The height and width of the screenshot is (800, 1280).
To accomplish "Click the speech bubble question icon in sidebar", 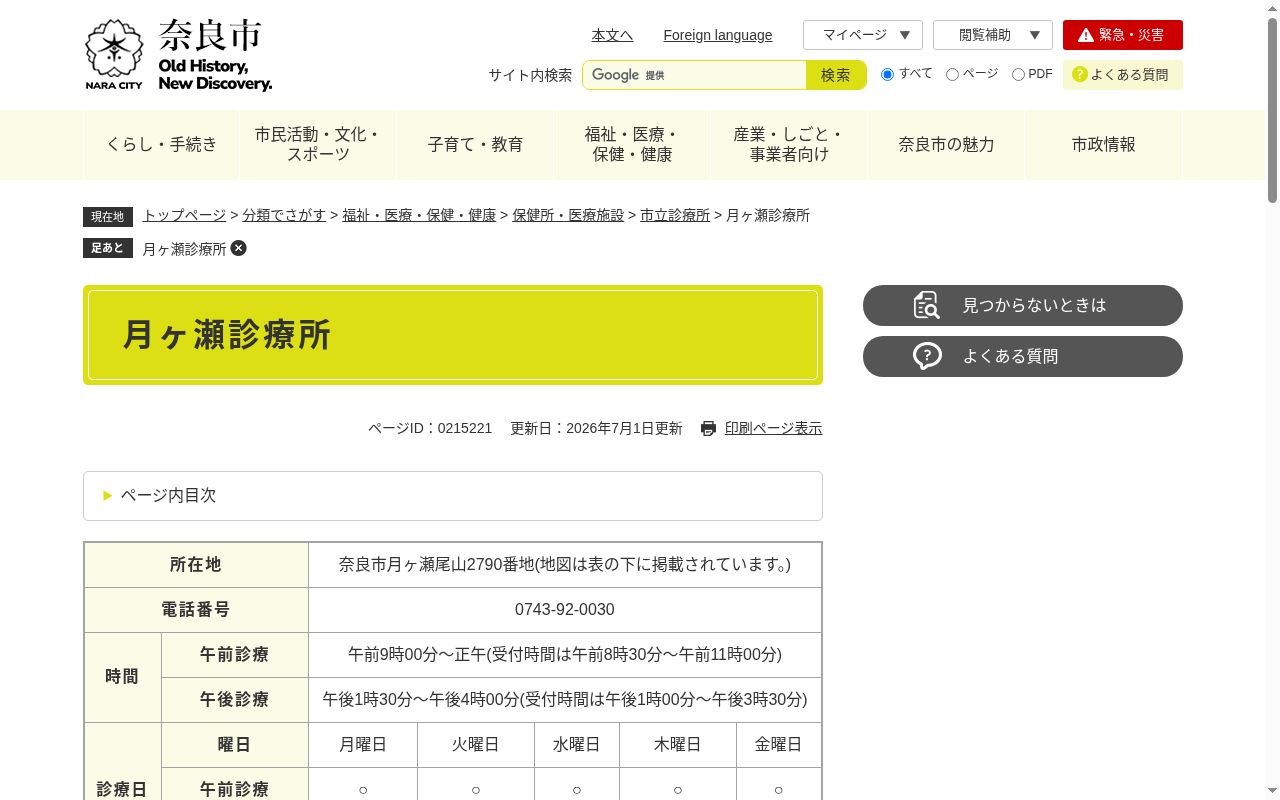I will pyautogui.click(x=927, y=356).
